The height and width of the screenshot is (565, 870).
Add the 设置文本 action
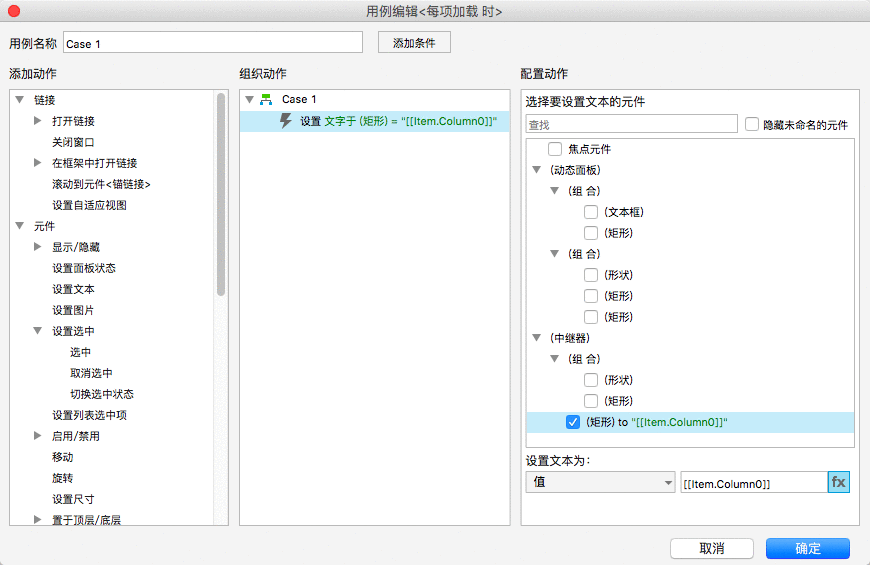(73, 289)
